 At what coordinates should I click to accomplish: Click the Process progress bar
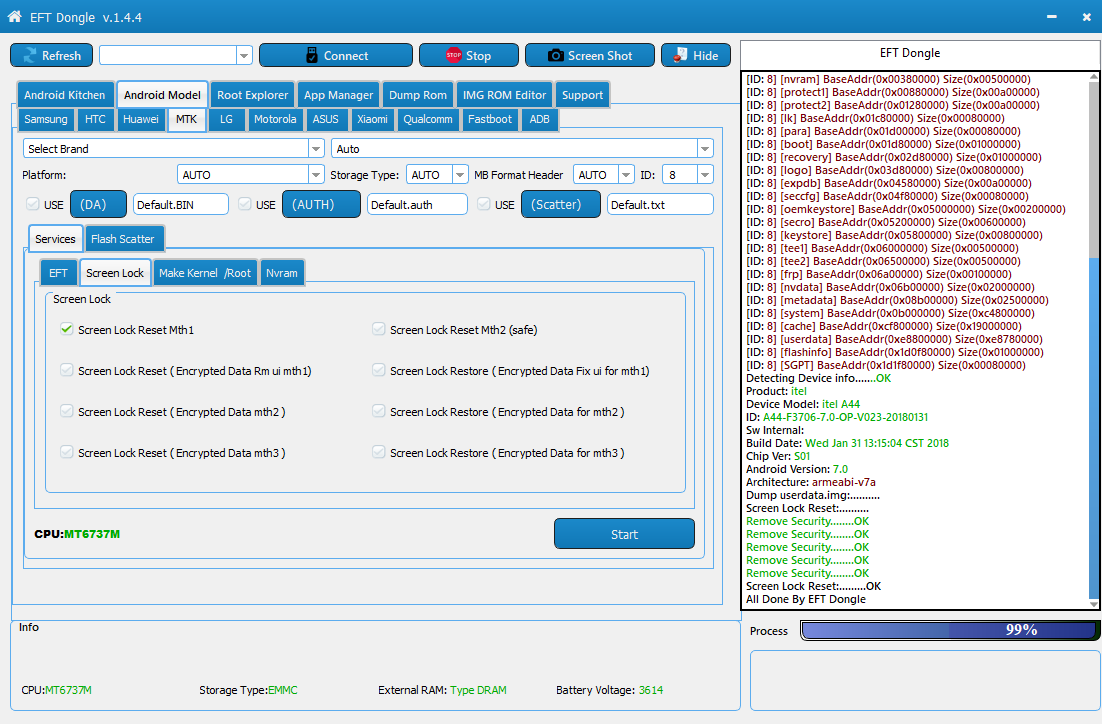point(946,631)
